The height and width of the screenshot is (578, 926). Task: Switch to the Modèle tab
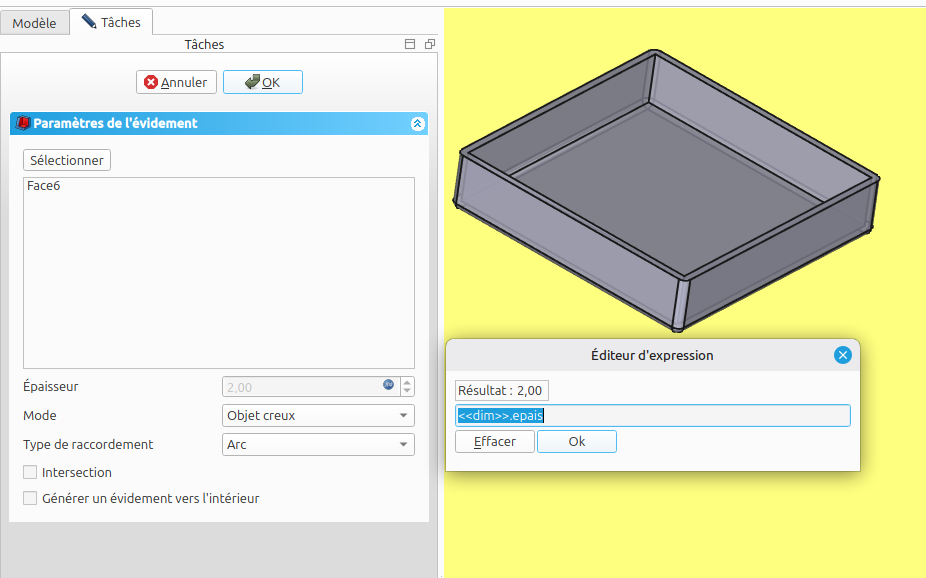pyautogui.click(x=34, y=22)
